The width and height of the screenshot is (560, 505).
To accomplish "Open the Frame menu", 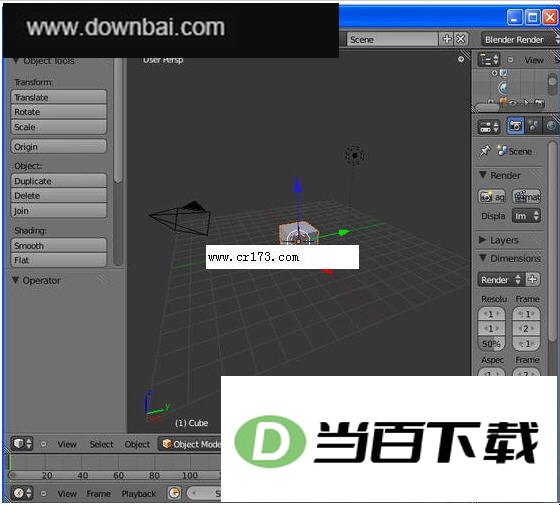I will 99,494.
